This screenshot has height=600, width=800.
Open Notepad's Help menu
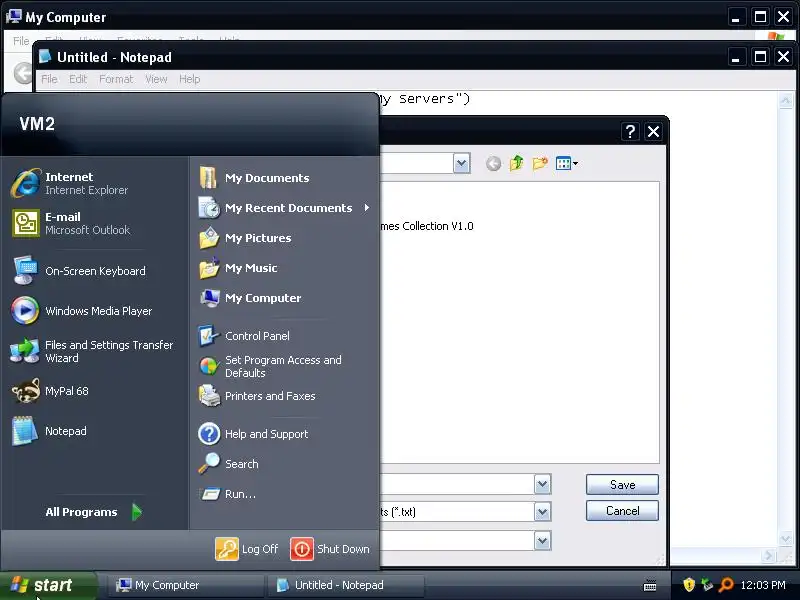coord(189,79)
